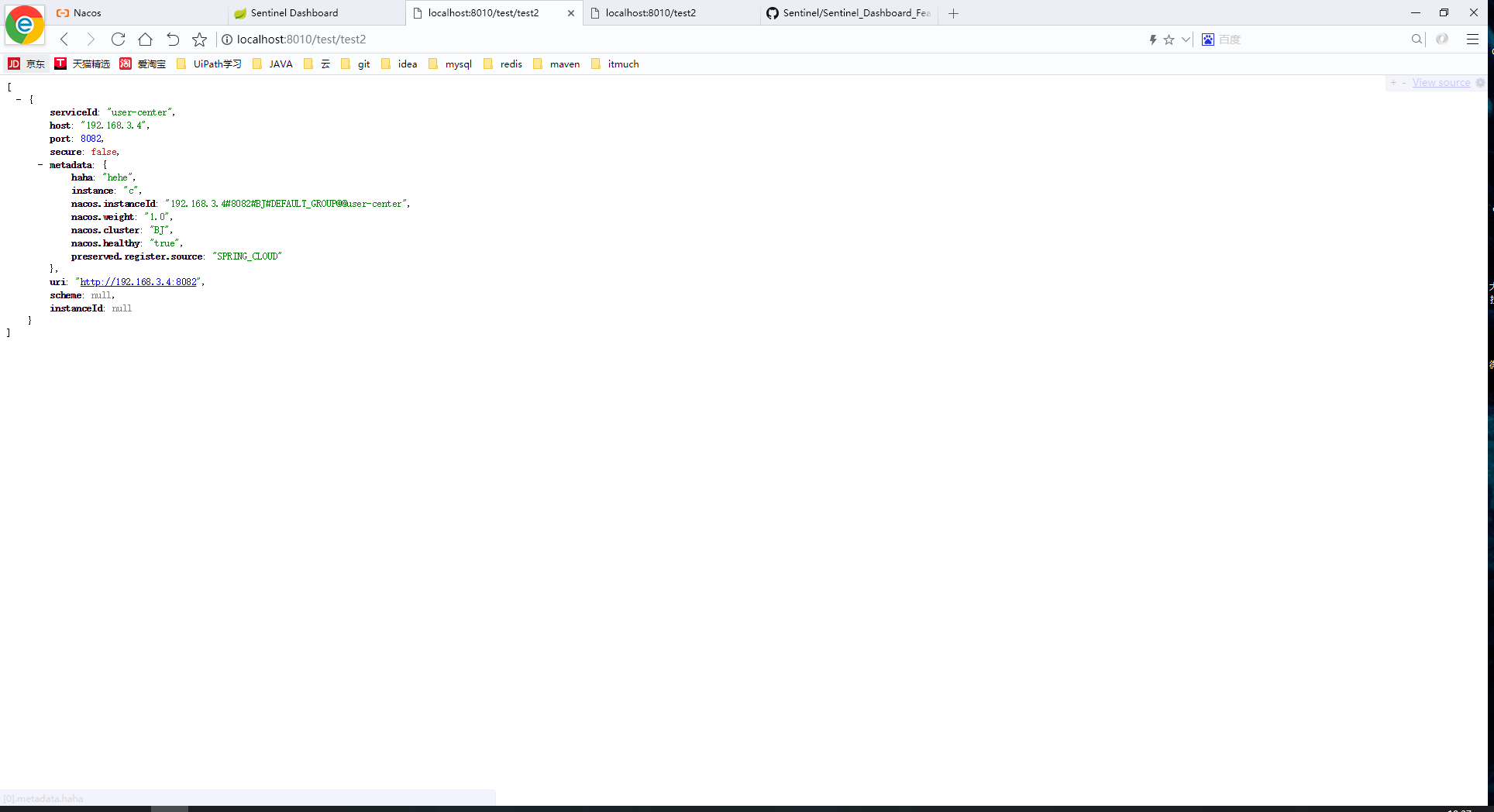Open the Baidu search engine selector
The image size is (1494, 812).
[x=1208, y=40]
